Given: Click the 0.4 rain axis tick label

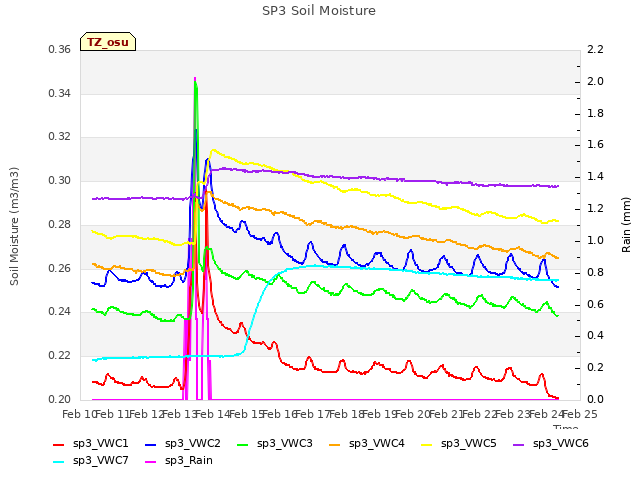Looking at the screenshot, I should point(596,336).
